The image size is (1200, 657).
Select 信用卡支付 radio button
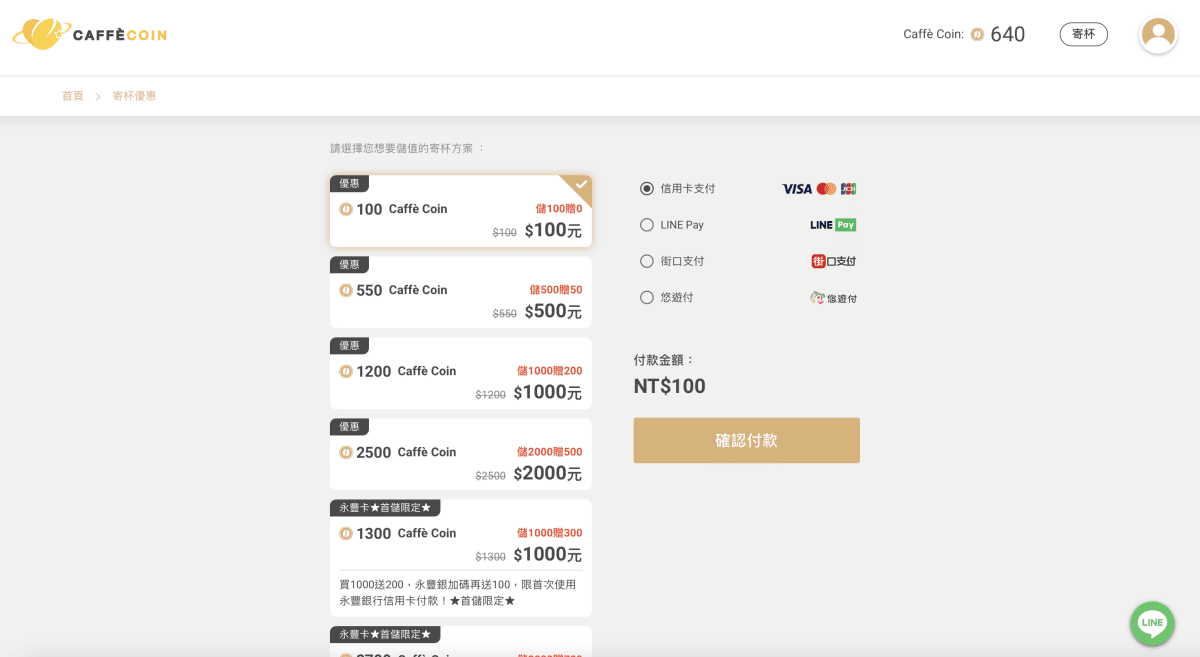[x=647, y=189]
